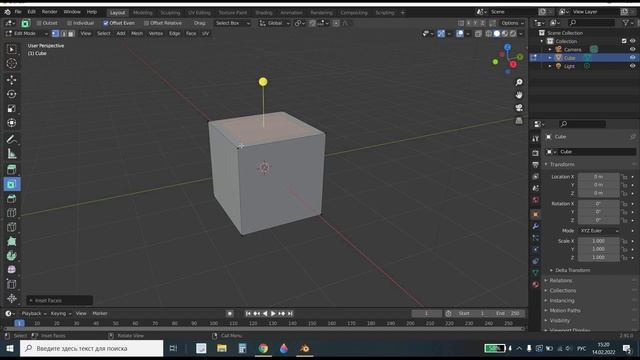Click the viewport zoom magnifier icon
The height and width of the screenshot is (360, 640).
pos(519,82)
